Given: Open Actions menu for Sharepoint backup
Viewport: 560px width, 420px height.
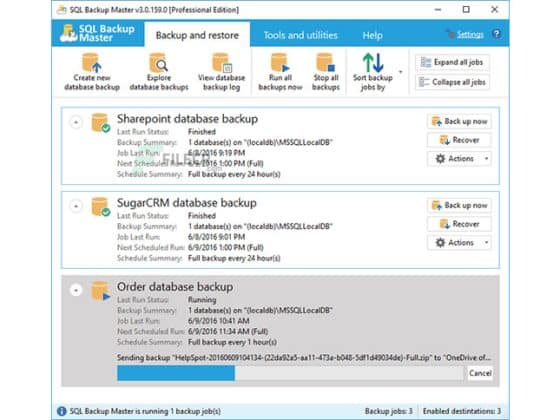Looking at the screenshot, I should click(x=459, y=159).
